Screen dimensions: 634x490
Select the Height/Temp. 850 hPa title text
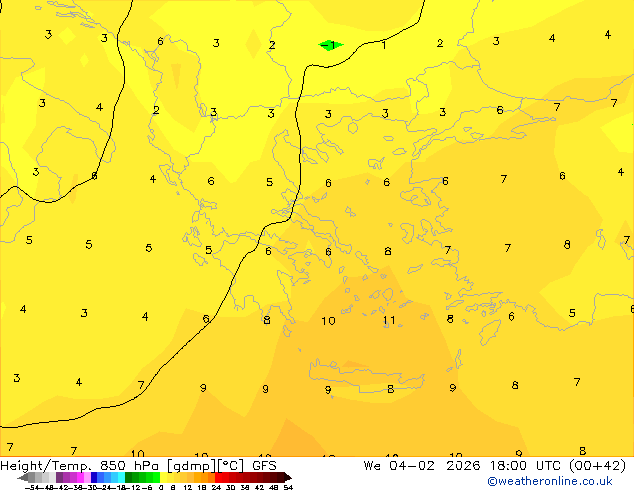tap(79, 466)
